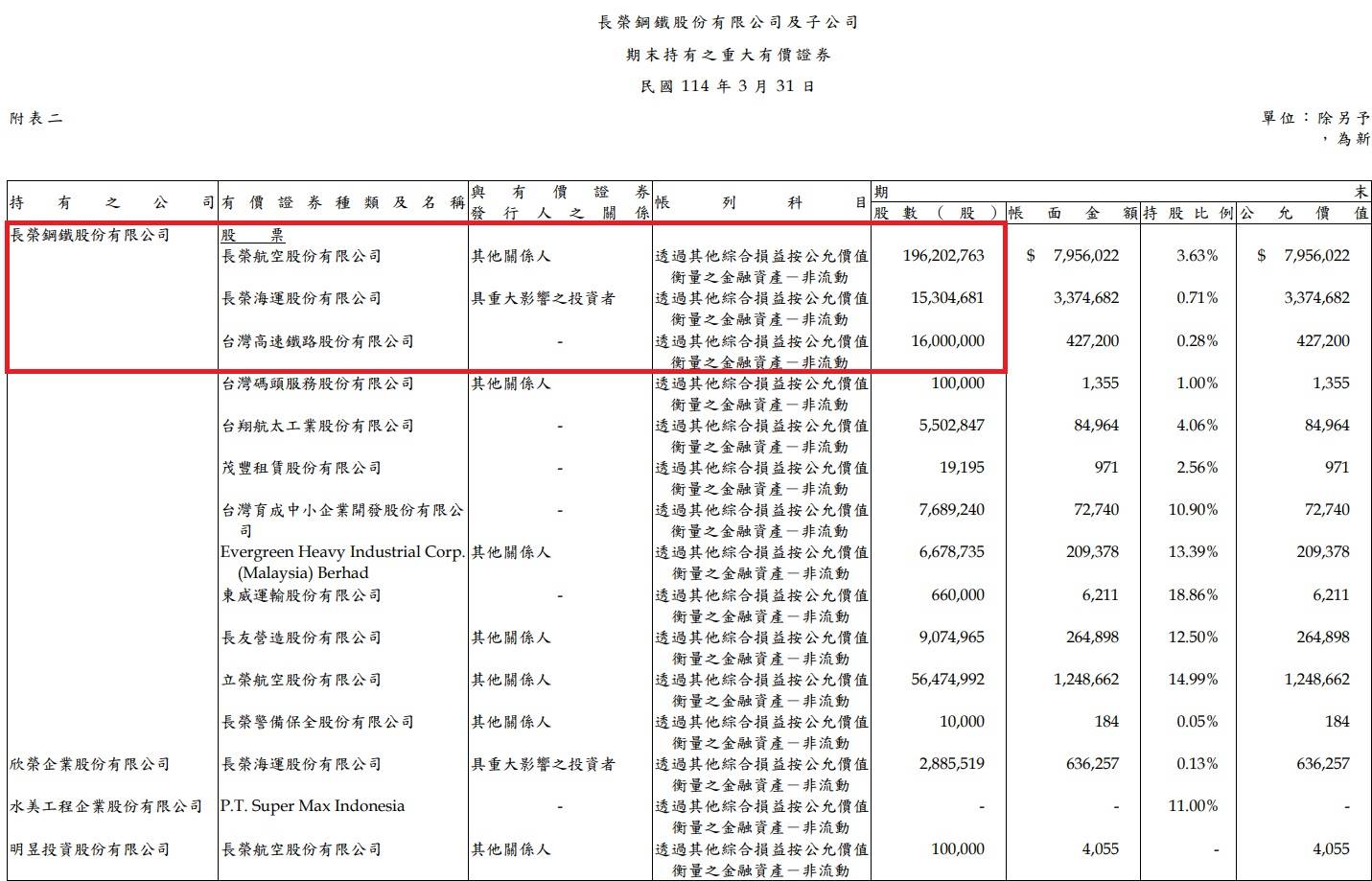Click the security name 東威運輸股份有限公司

[x=301, y=595]
